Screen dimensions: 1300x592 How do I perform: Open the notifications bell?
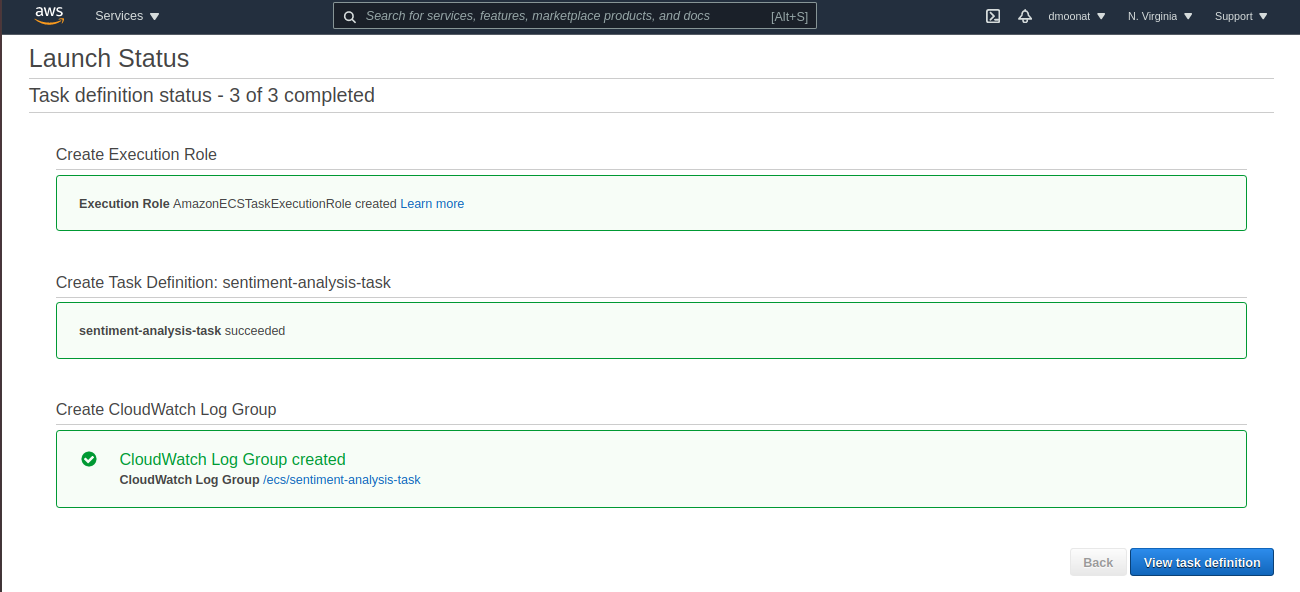(1025, 16)
